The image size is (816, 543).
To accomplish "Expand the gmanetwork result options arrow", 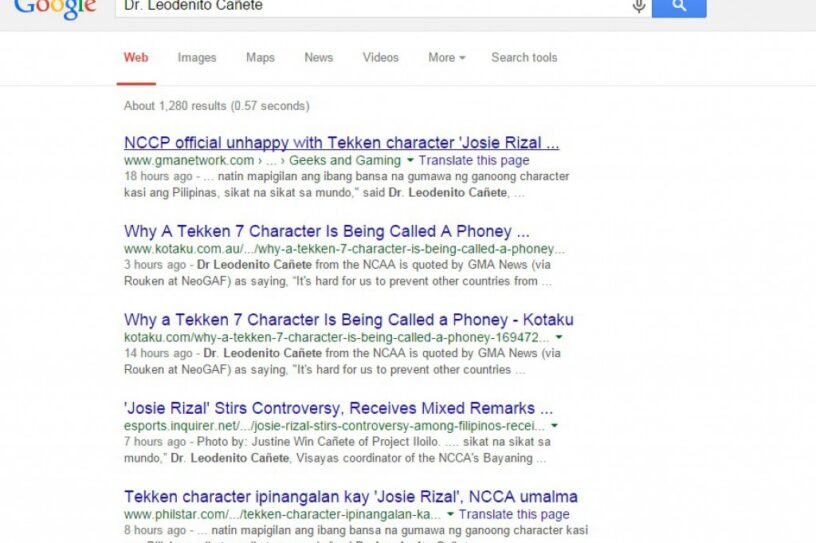I will [x=410, y=160].
